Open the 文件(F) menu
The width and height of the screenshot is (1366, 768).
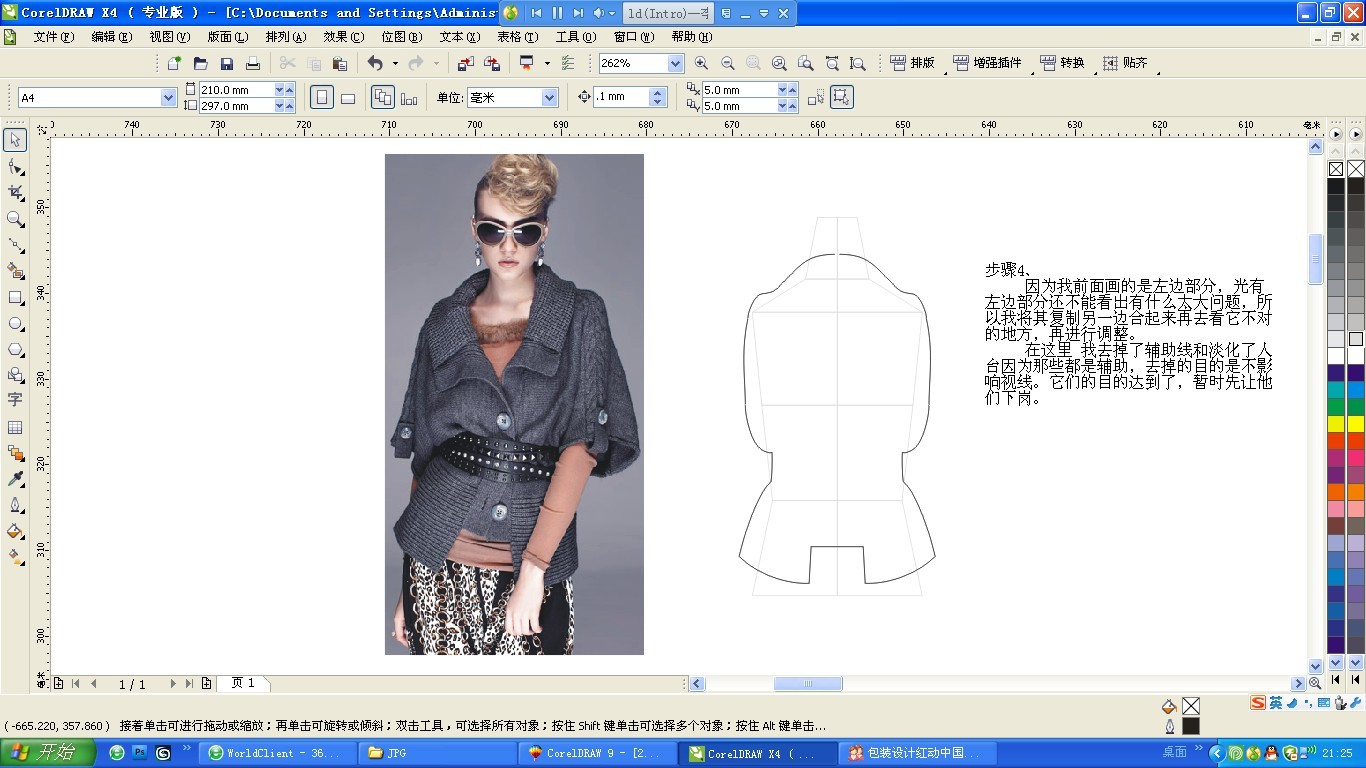54,37
